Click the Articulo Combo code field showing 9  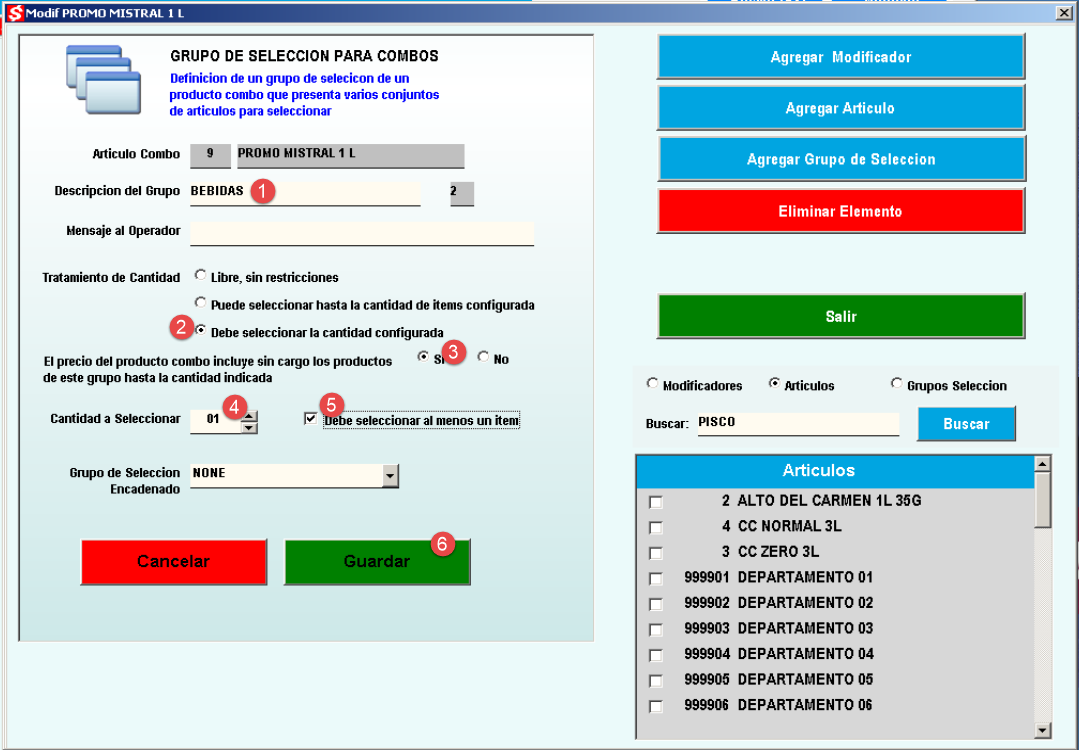210,155
